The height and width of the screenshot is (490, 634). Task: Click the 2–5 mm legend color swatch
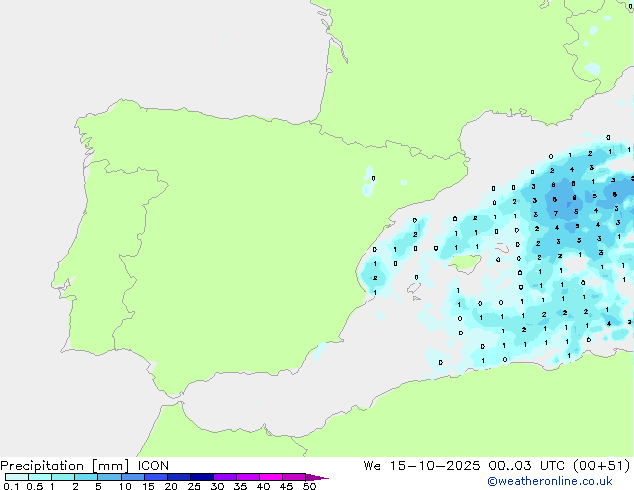(x=86, y=477)
